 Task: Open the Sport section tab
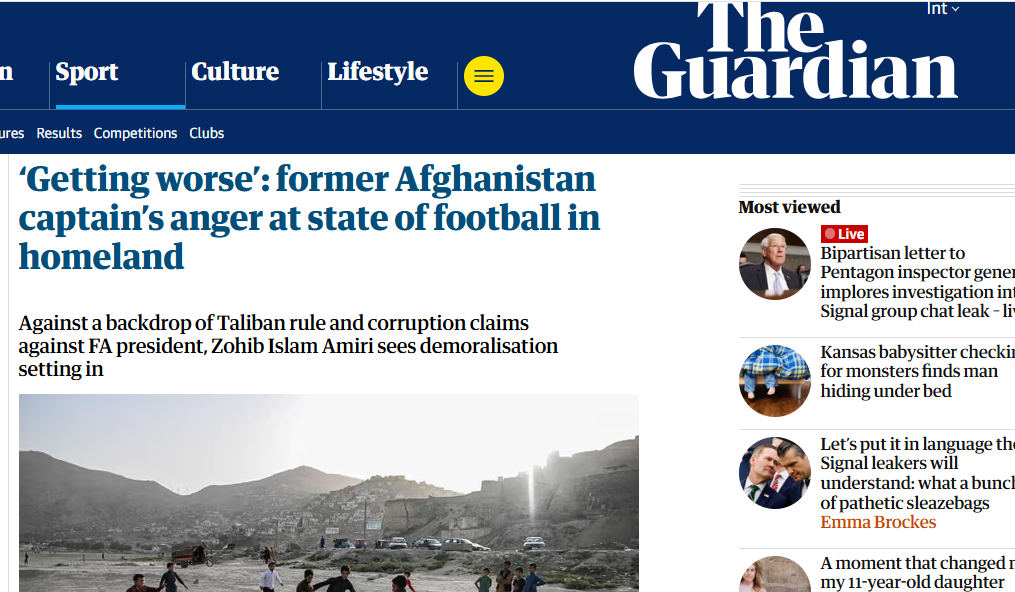click(x=87, y=72)
